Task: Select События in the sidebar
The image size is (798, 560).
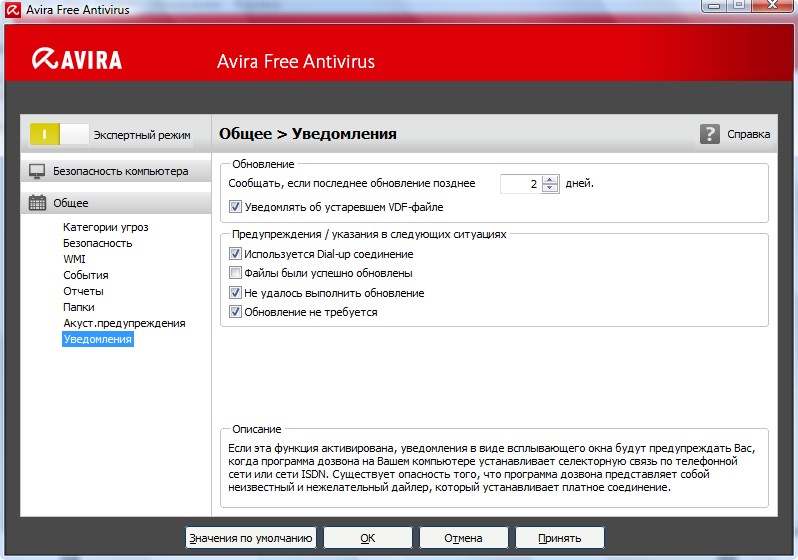Action: [x=86, y=275]
